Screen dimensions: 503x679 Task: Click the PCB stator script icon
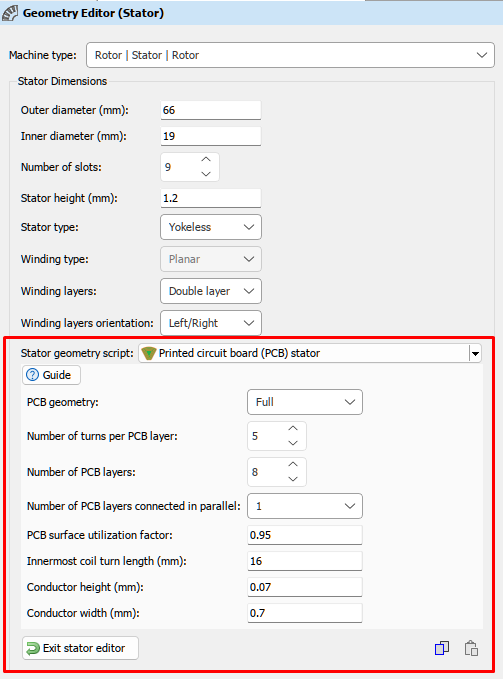point(148,353)
